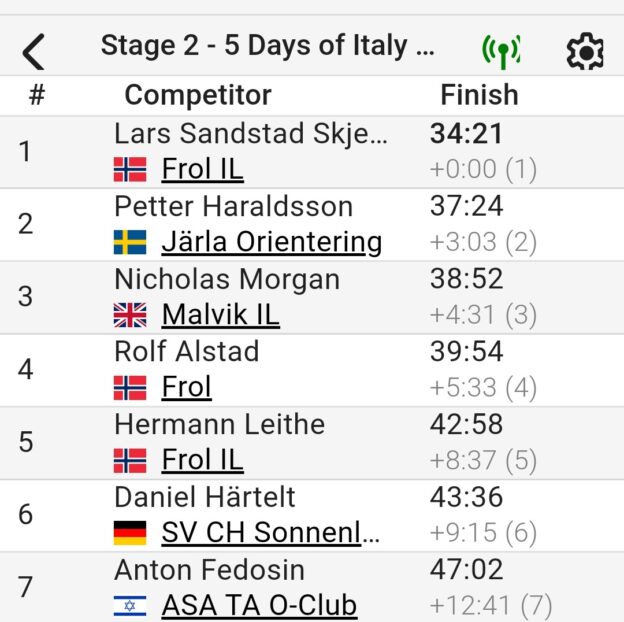Open the settings gear icon
The width and height of the screenshot is (624, 622).
coord(585,50)
